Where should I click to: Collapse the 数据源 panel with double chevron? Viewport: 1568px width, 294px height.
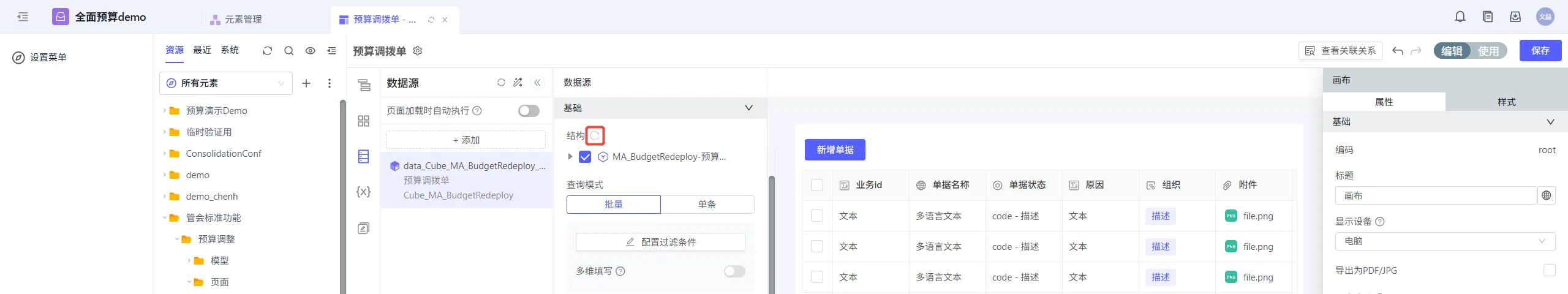[537, 83]
